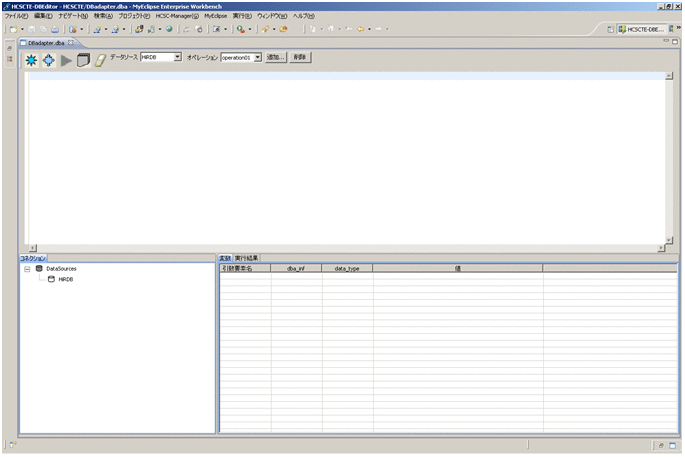685x457 pixels.
Task: Click the HCSCTE-DBE perspective icon at top right
Action: coord(649,30)
